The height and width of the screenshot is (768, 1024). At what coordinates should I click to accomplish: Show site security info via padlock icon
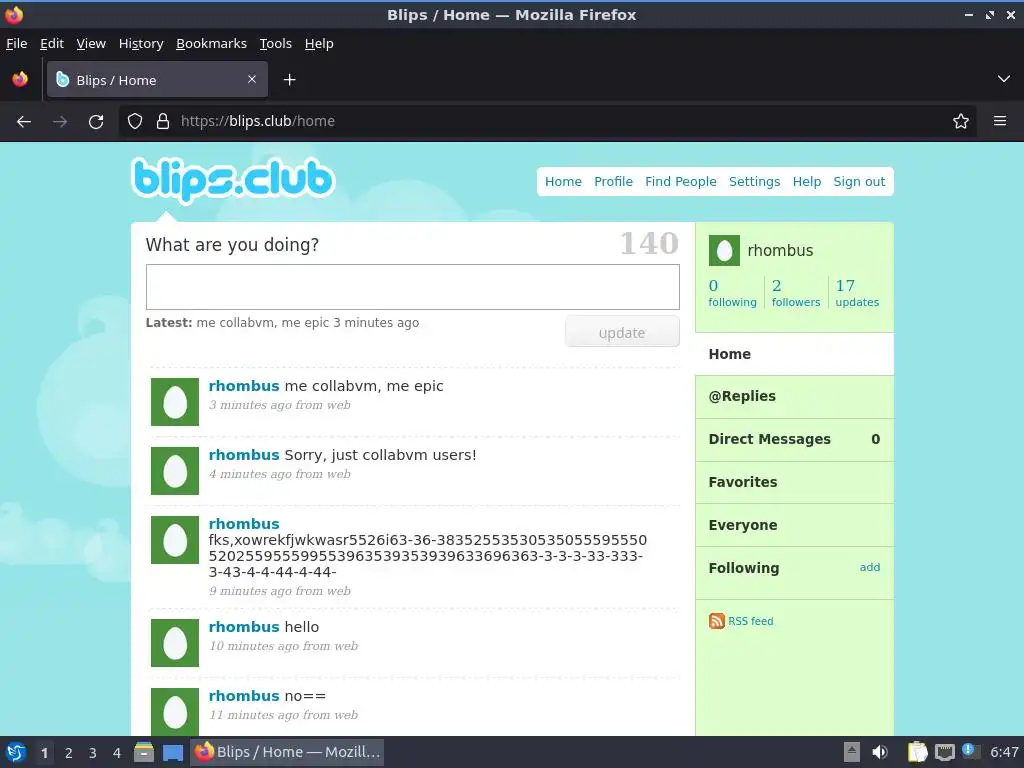tap(163, 121)
